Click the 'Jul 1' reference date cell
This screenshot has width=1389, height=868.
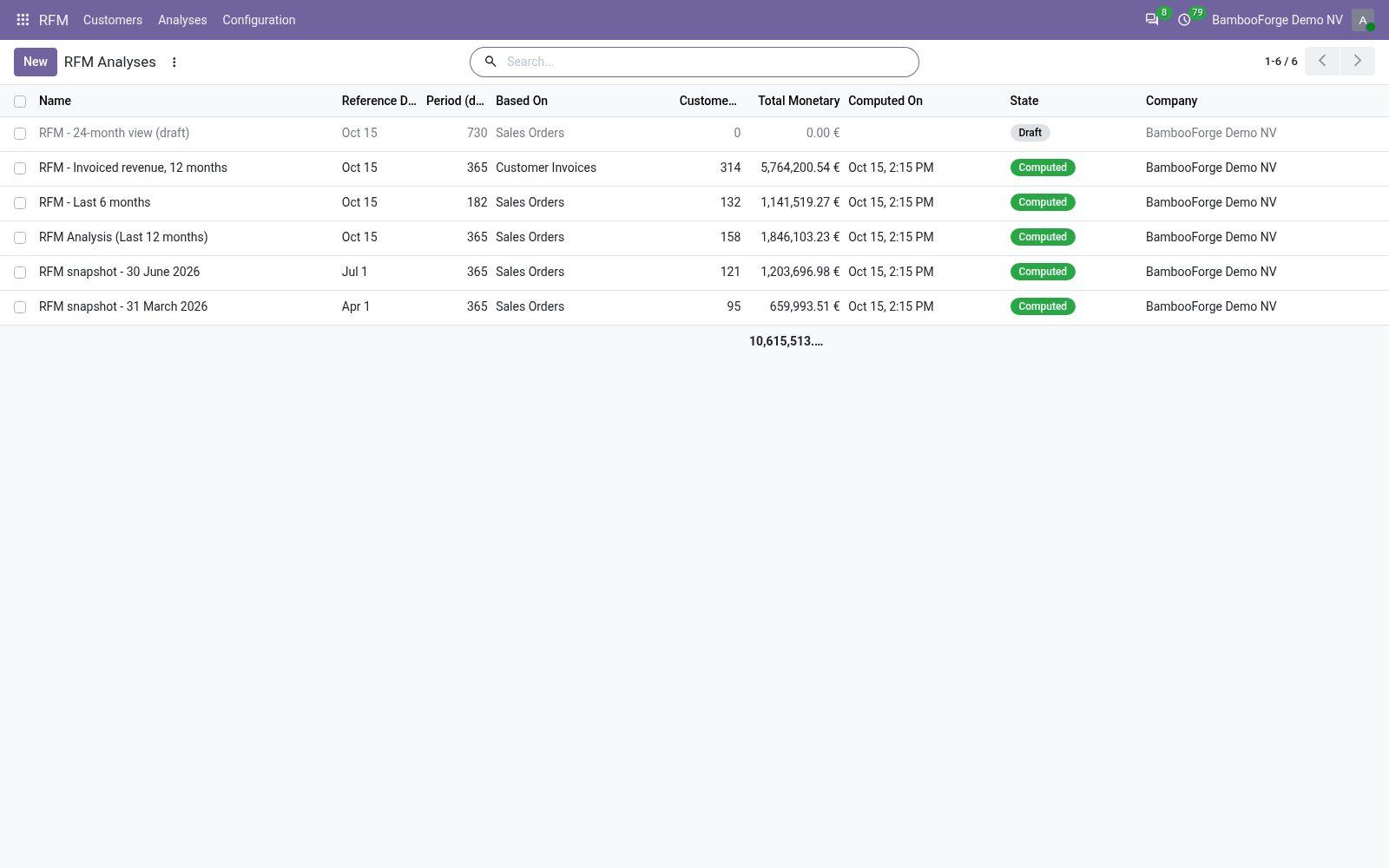tap(354, 272)
